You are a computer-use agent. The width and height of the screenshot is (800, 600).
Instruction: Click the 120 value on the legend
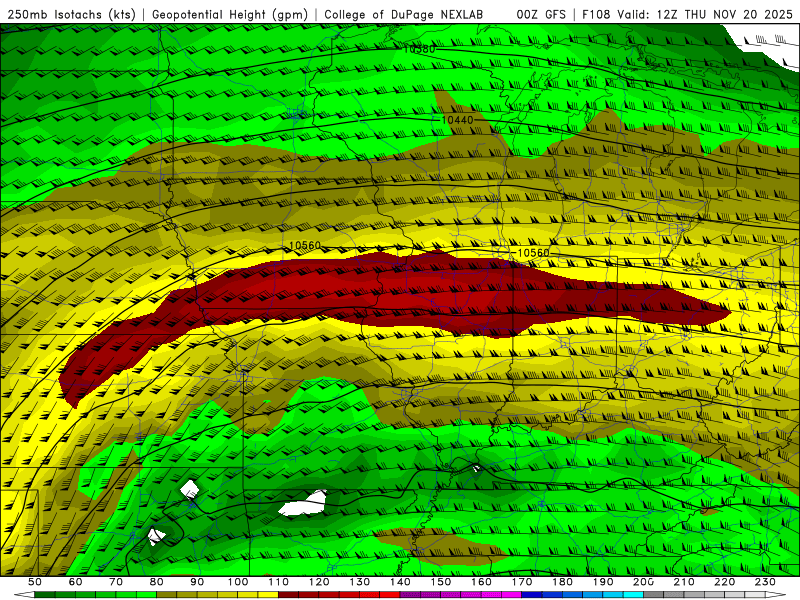tap(319, 582)
